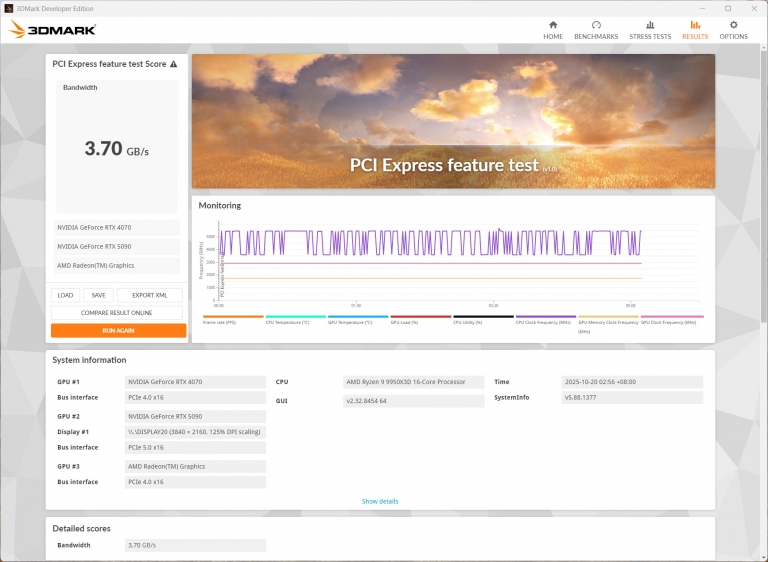Click the PCI Express feature test banner image

click(453, 121)
